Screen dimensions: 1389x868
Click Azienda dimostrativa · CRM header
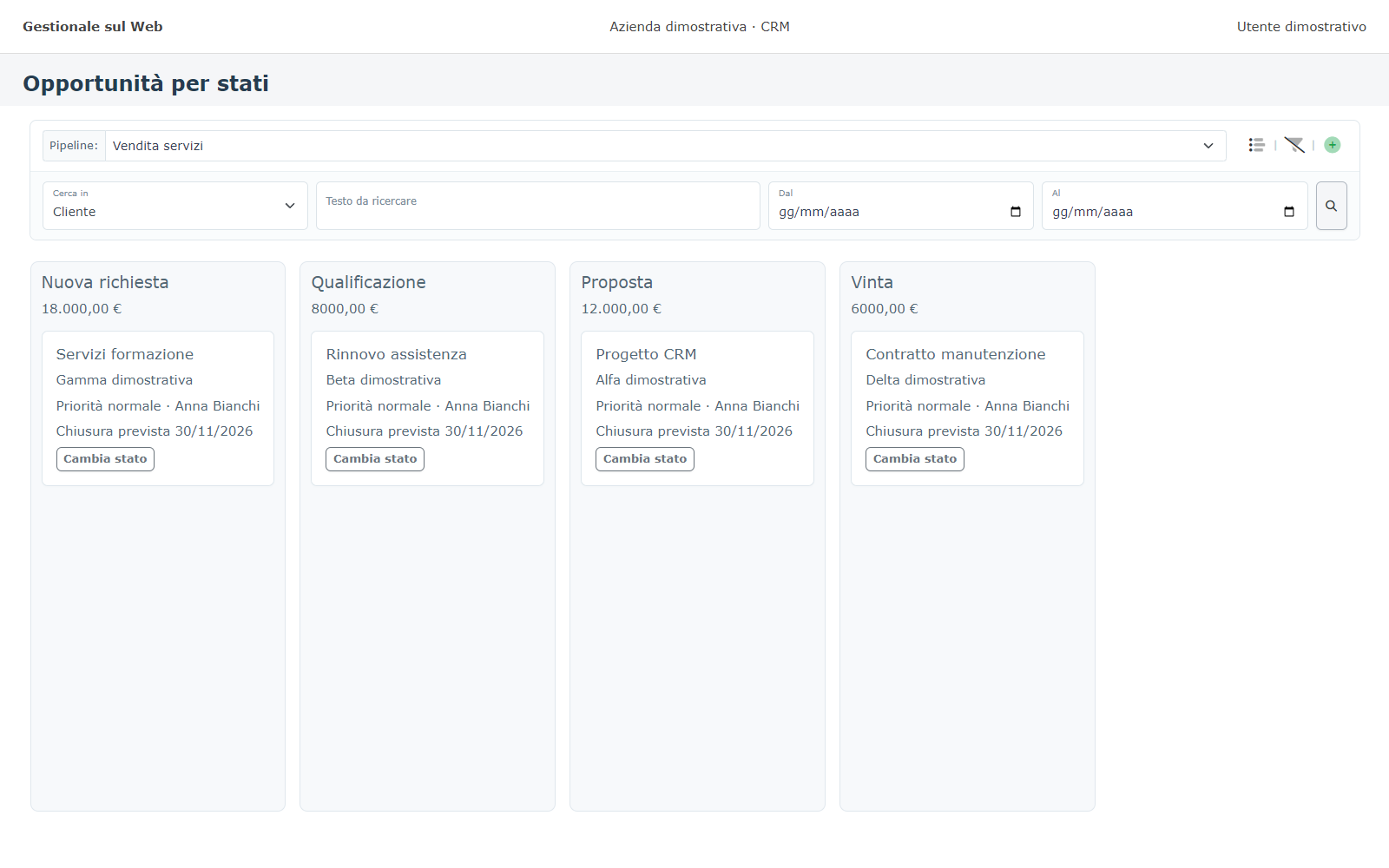click(x=700, y=27)
